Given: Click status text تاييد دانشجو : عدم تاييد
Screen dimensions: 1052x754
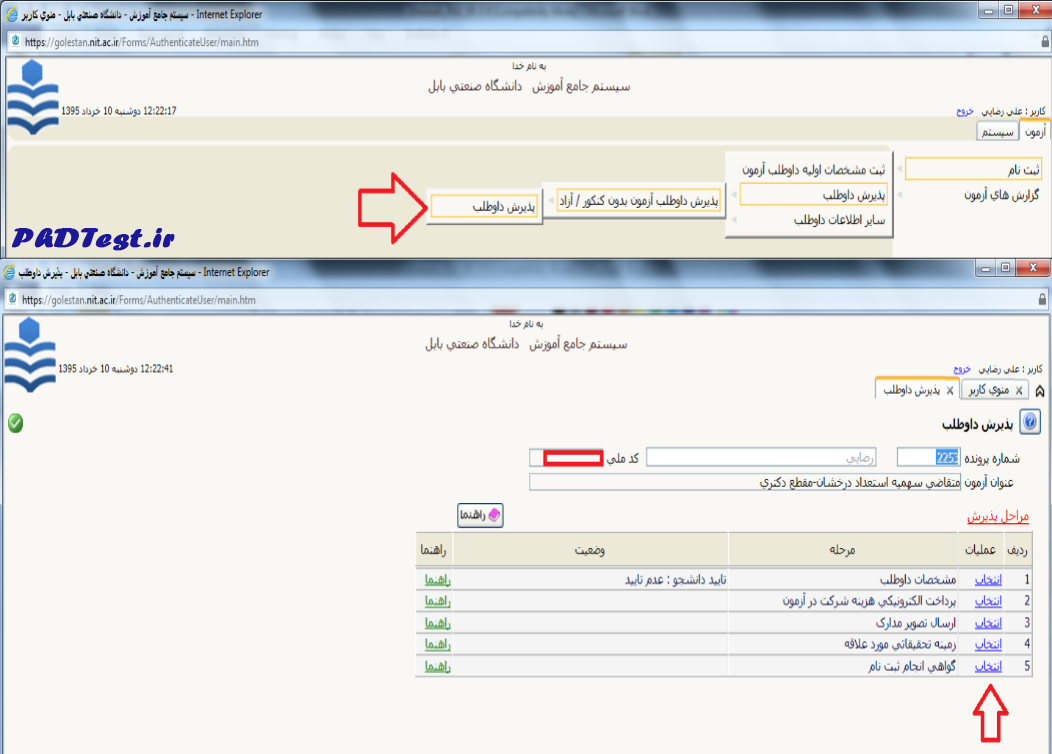Looking at the screenshot, I should click(676, 580).
